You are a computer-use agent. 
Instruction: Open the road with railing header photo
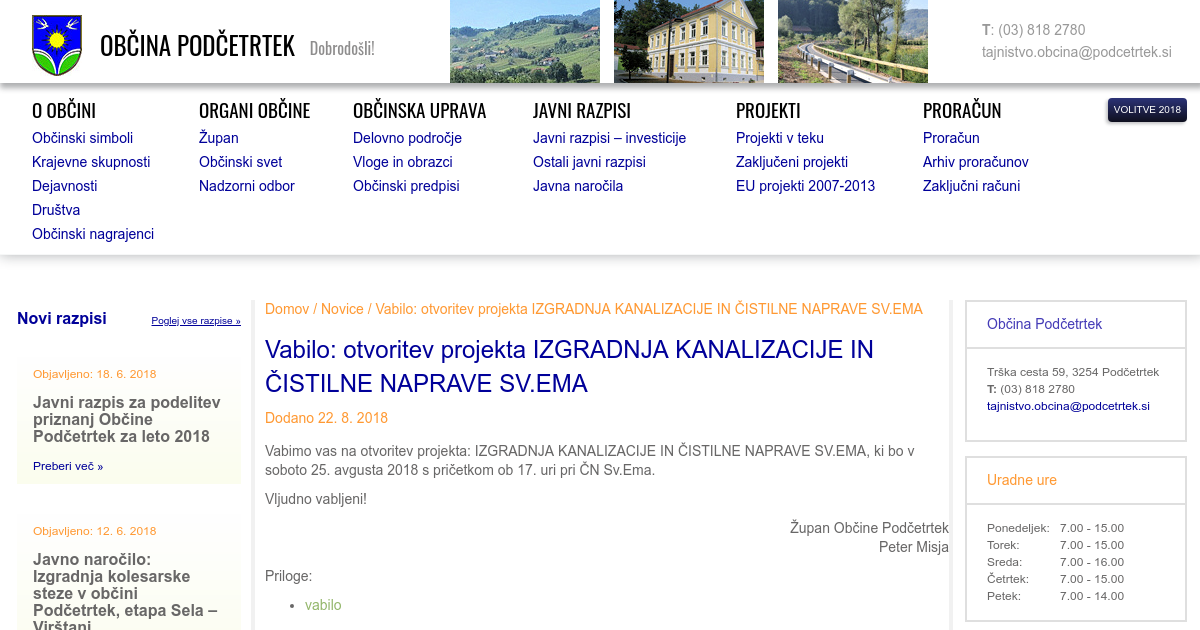click(x=852, y=41)
